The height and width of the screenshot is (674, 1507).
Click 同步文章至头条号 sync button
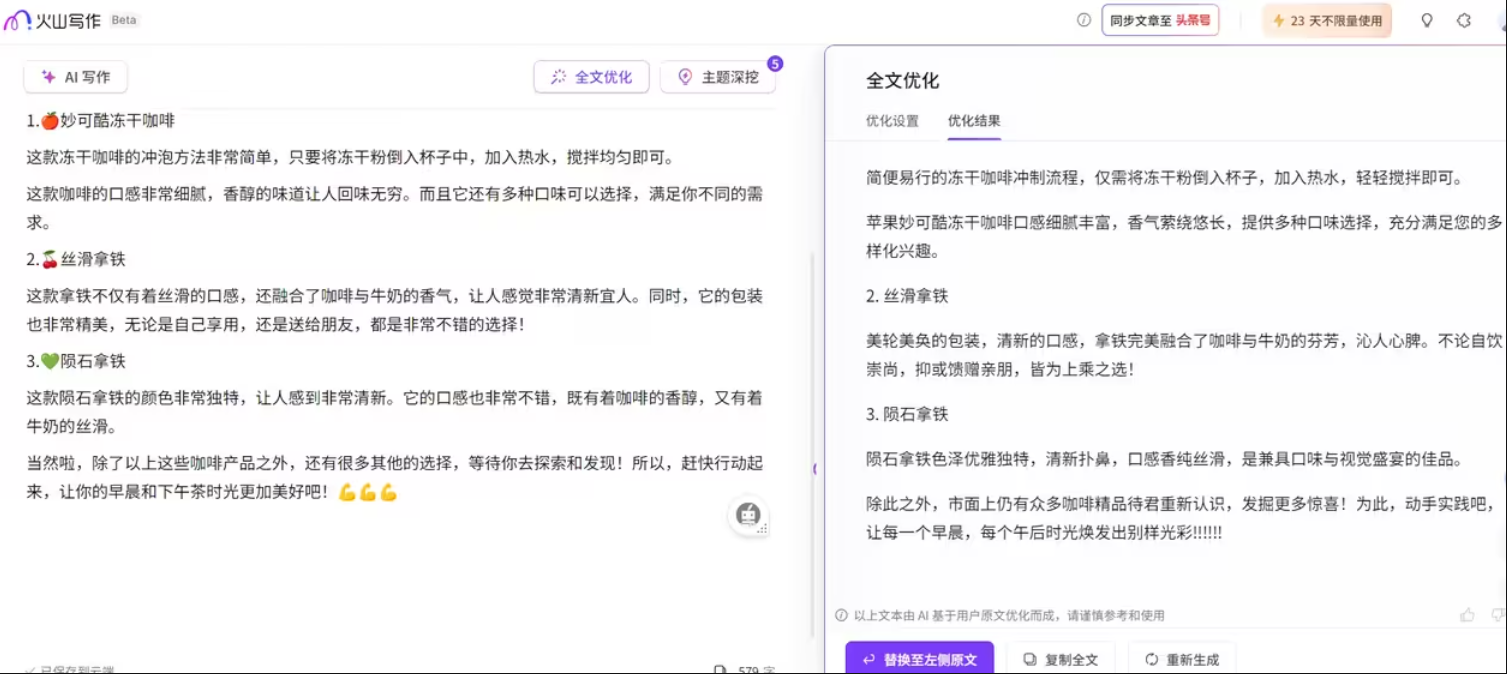1160,20
